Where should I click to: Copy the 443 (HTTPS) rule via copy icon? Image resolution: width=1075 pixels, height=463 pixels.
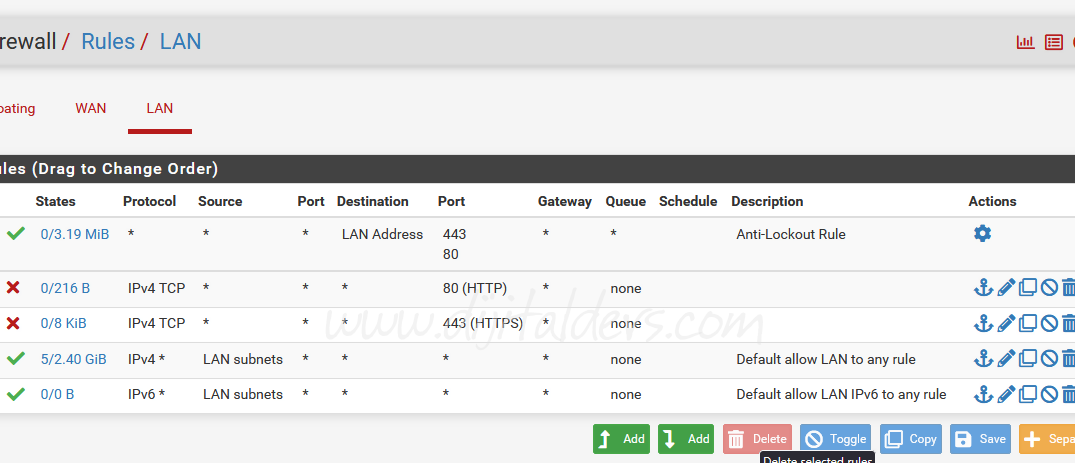point(1028,324)
